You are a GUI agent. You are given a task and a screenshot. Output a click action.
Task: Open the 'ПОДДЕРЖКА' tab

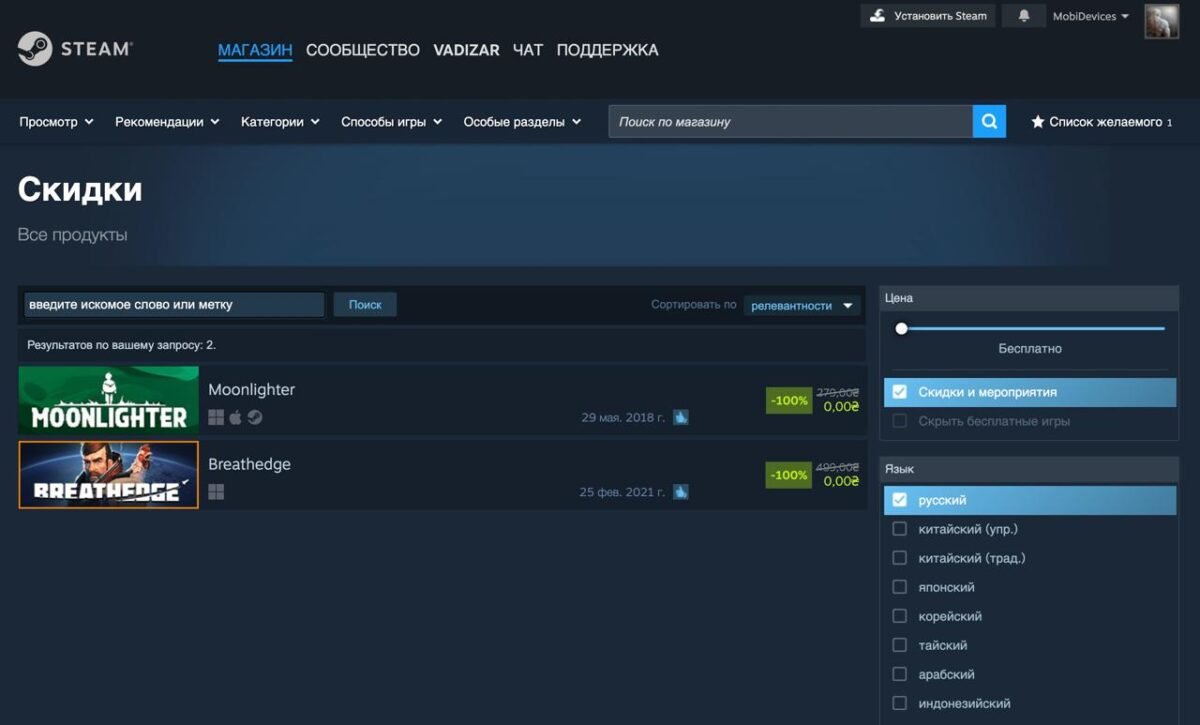607,50
